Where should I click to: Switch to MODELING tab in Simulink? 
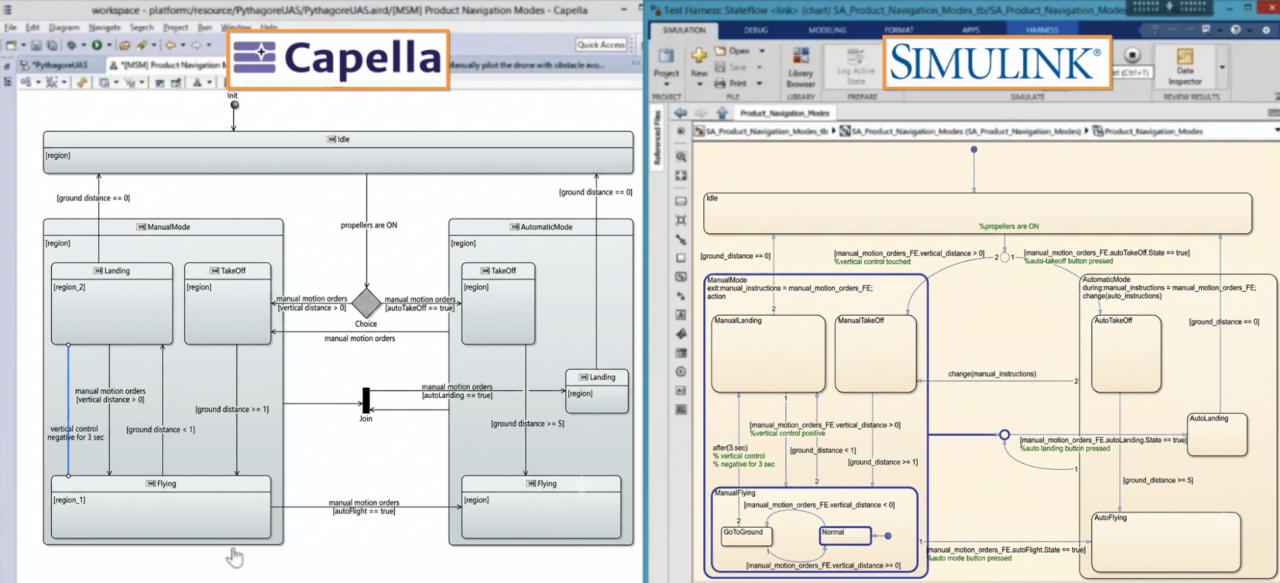point(829,30)
